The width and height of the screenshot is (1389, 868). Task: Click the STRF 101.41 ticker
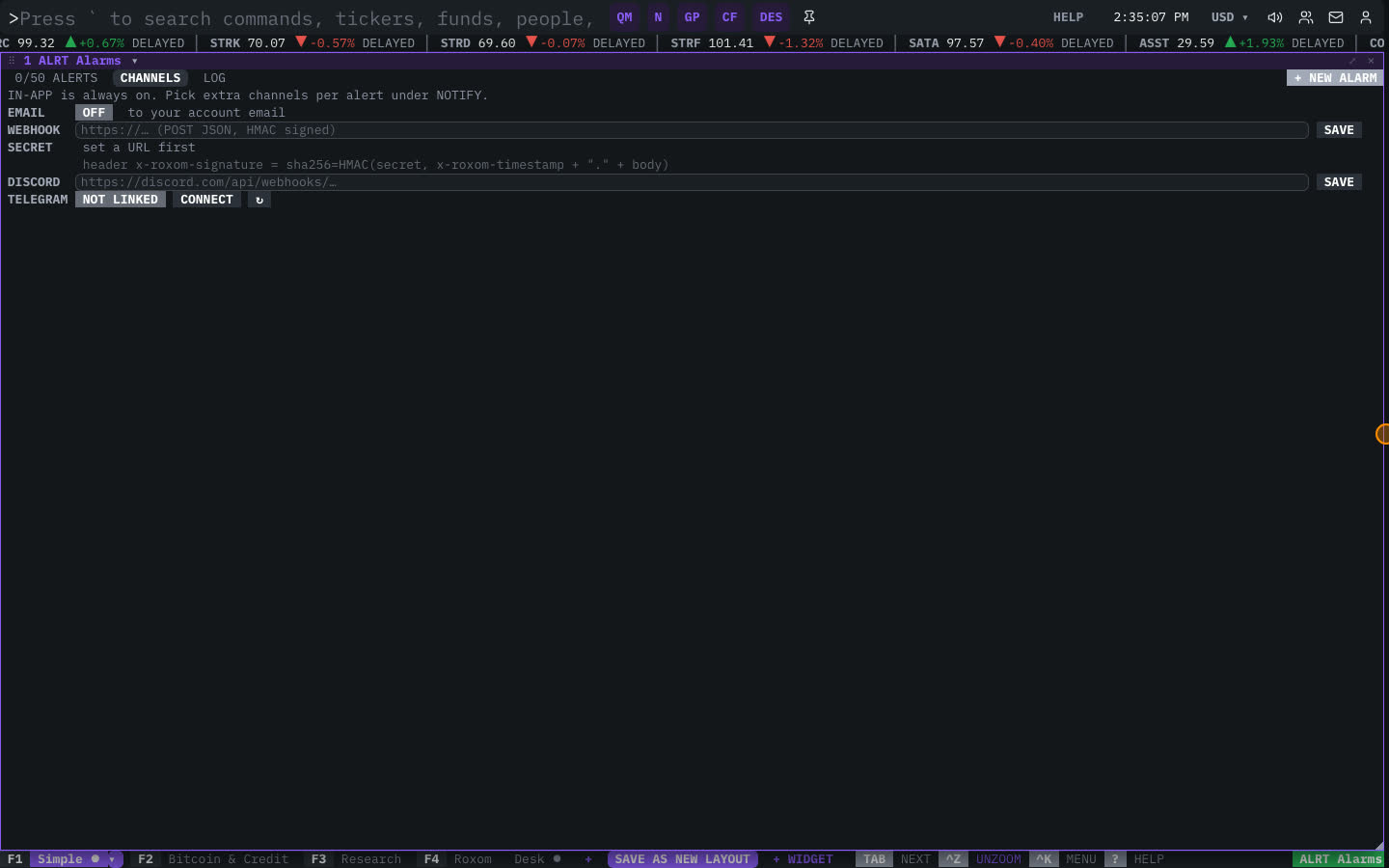(776, 43)
